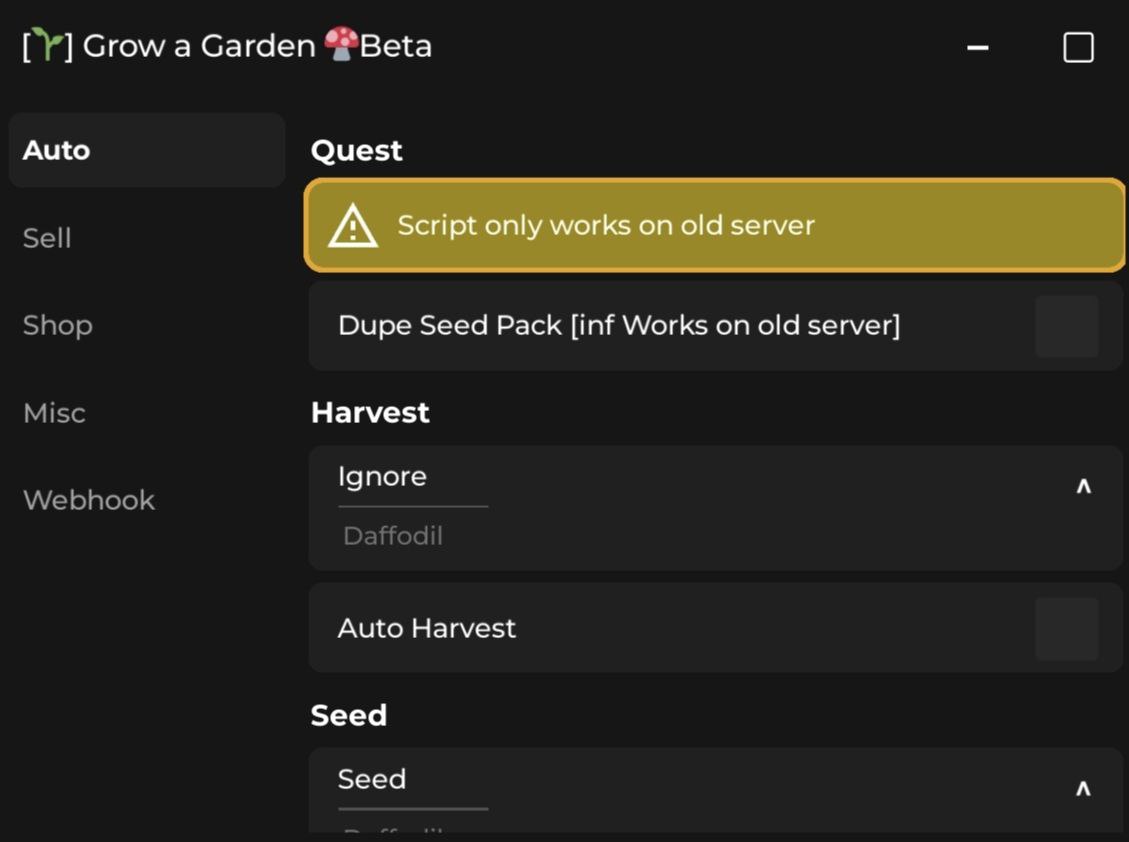
Task: Minimize the Grow a Garden window
Action: [x=977, y=47]
